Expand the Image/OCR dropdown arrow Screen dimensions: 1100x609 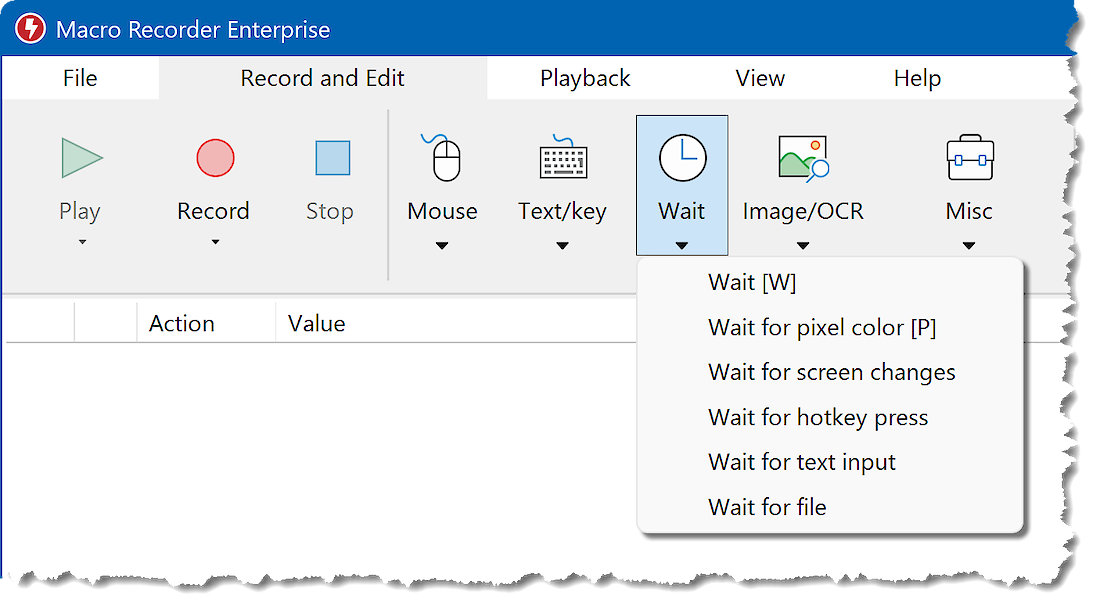pyautogui.click(x=803, y=246)
